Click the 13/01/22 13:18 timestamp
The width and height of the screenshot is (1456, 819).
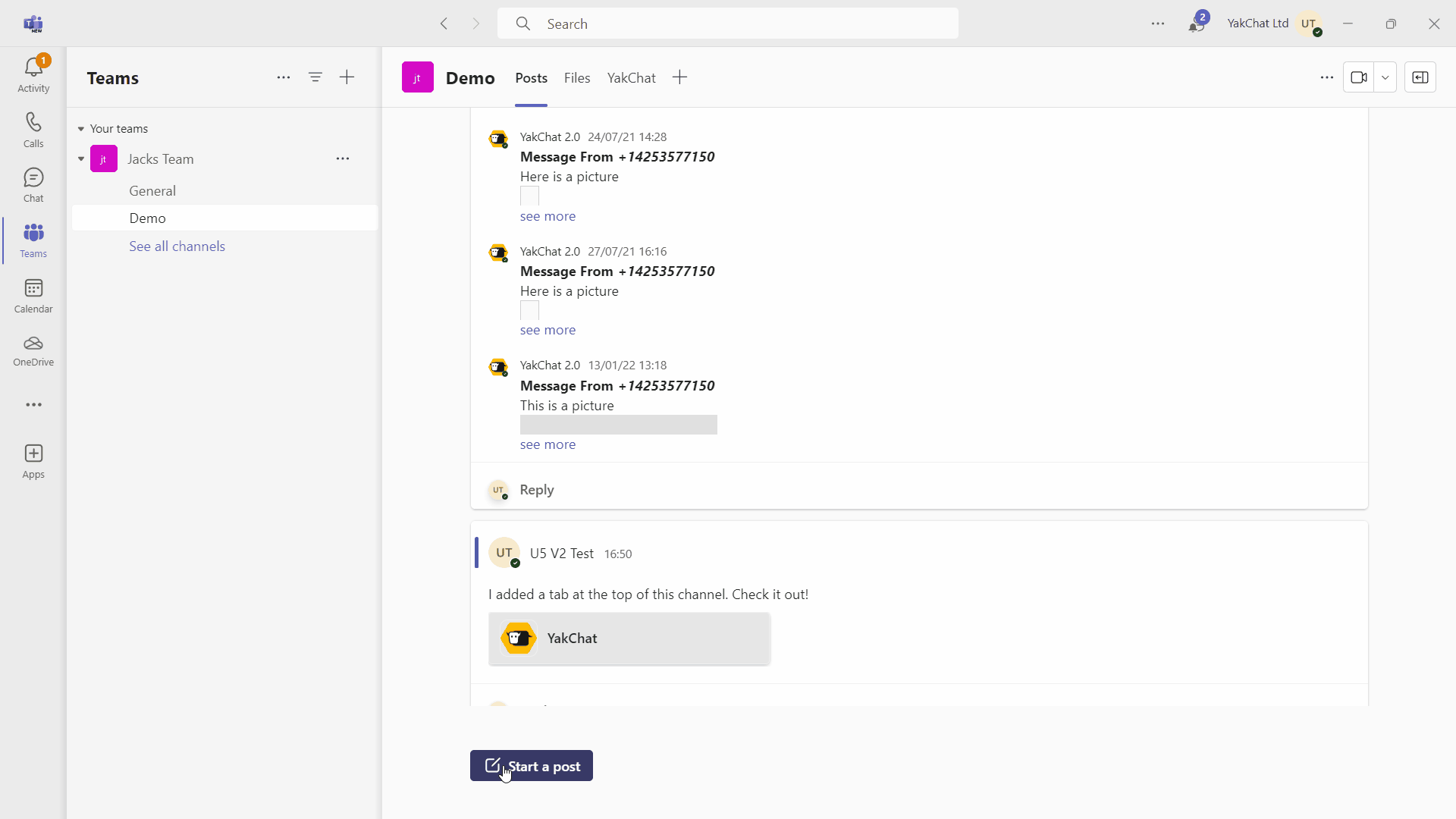pyautogui.click(x=627, y=366)
